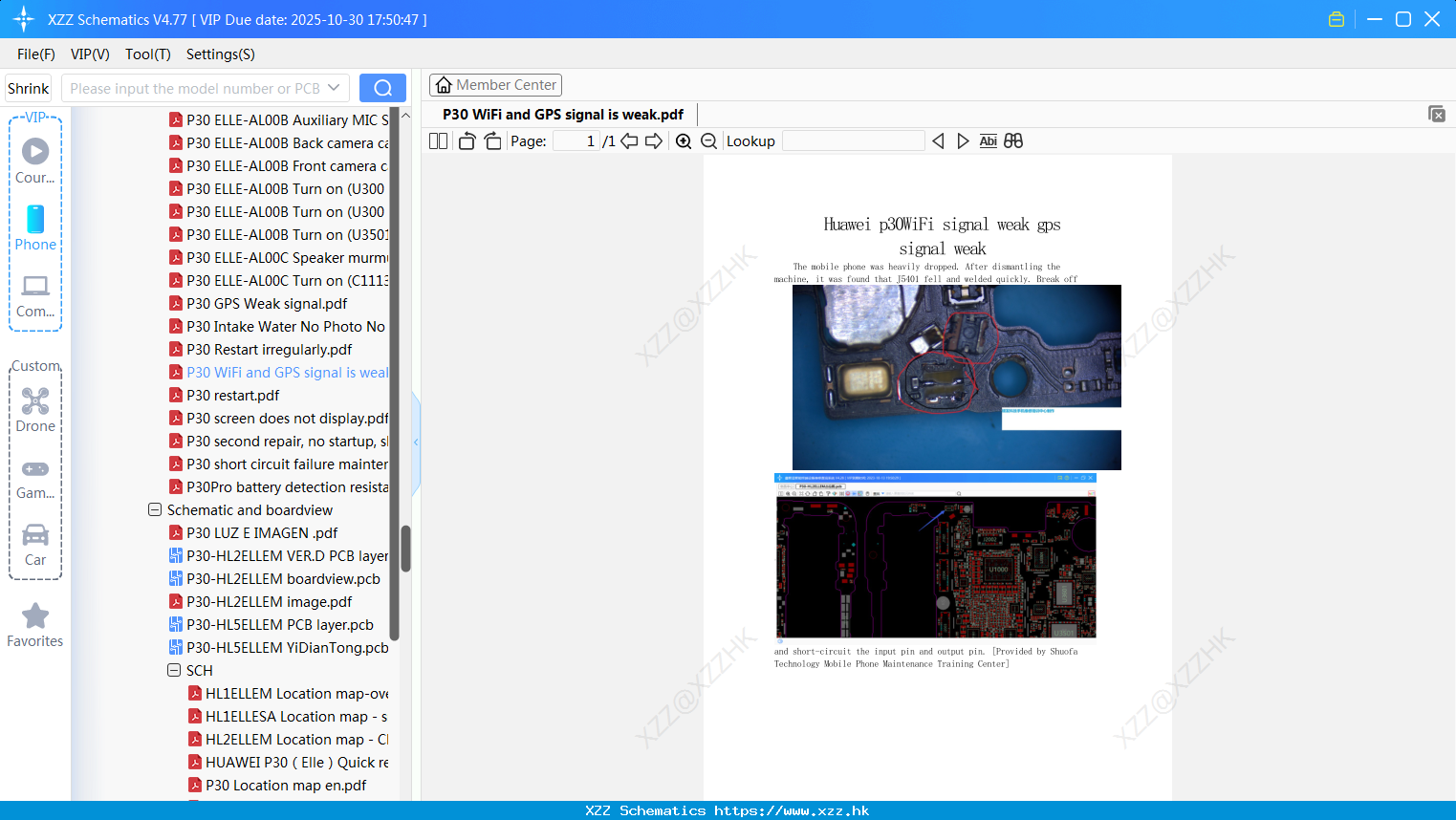Open the VIP(V) menu
The image size is (1456, 820).
[90, 54]
